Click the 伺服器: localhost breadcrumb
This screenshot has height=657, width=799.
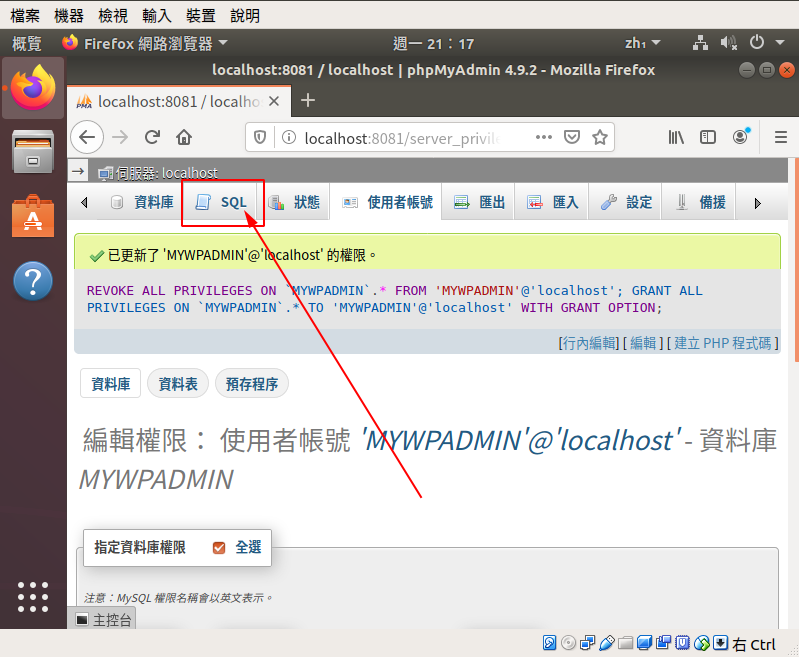158,173
